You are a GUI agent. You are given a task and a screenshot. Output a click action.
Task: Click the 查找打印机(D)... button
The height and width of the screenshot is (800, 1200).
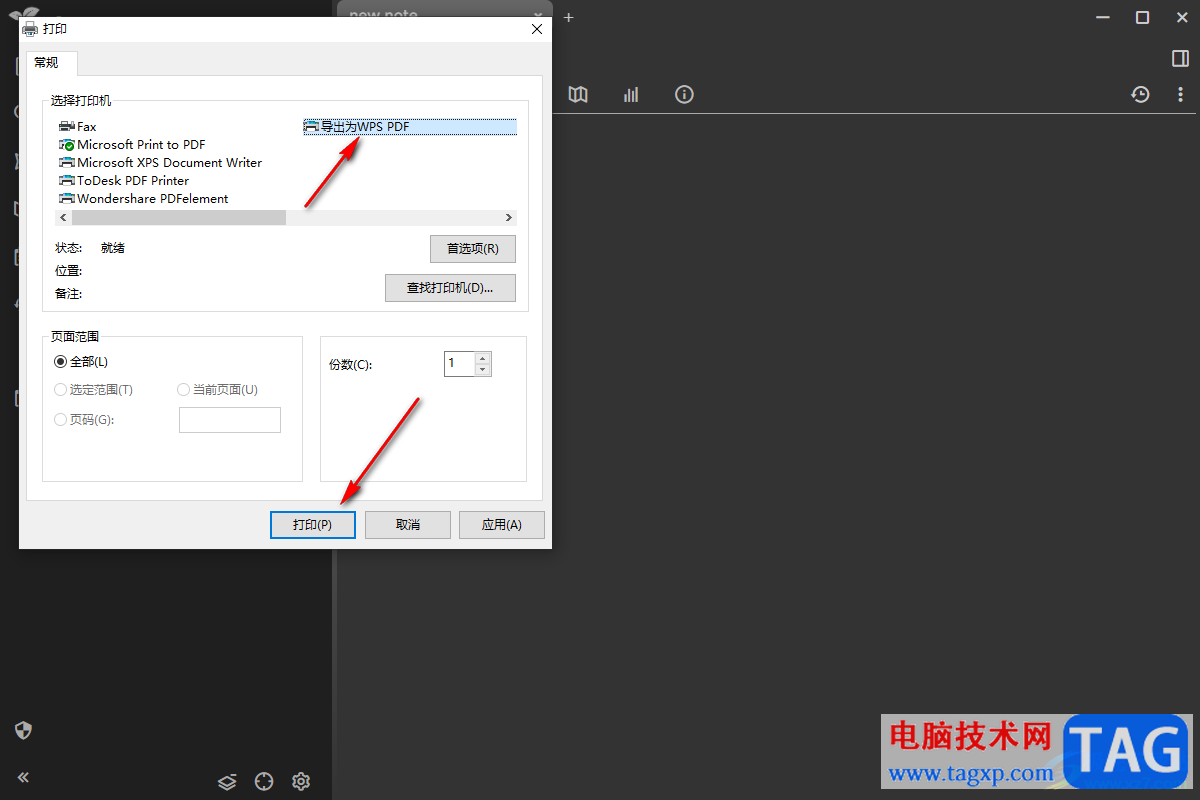[x=450, y=288]
